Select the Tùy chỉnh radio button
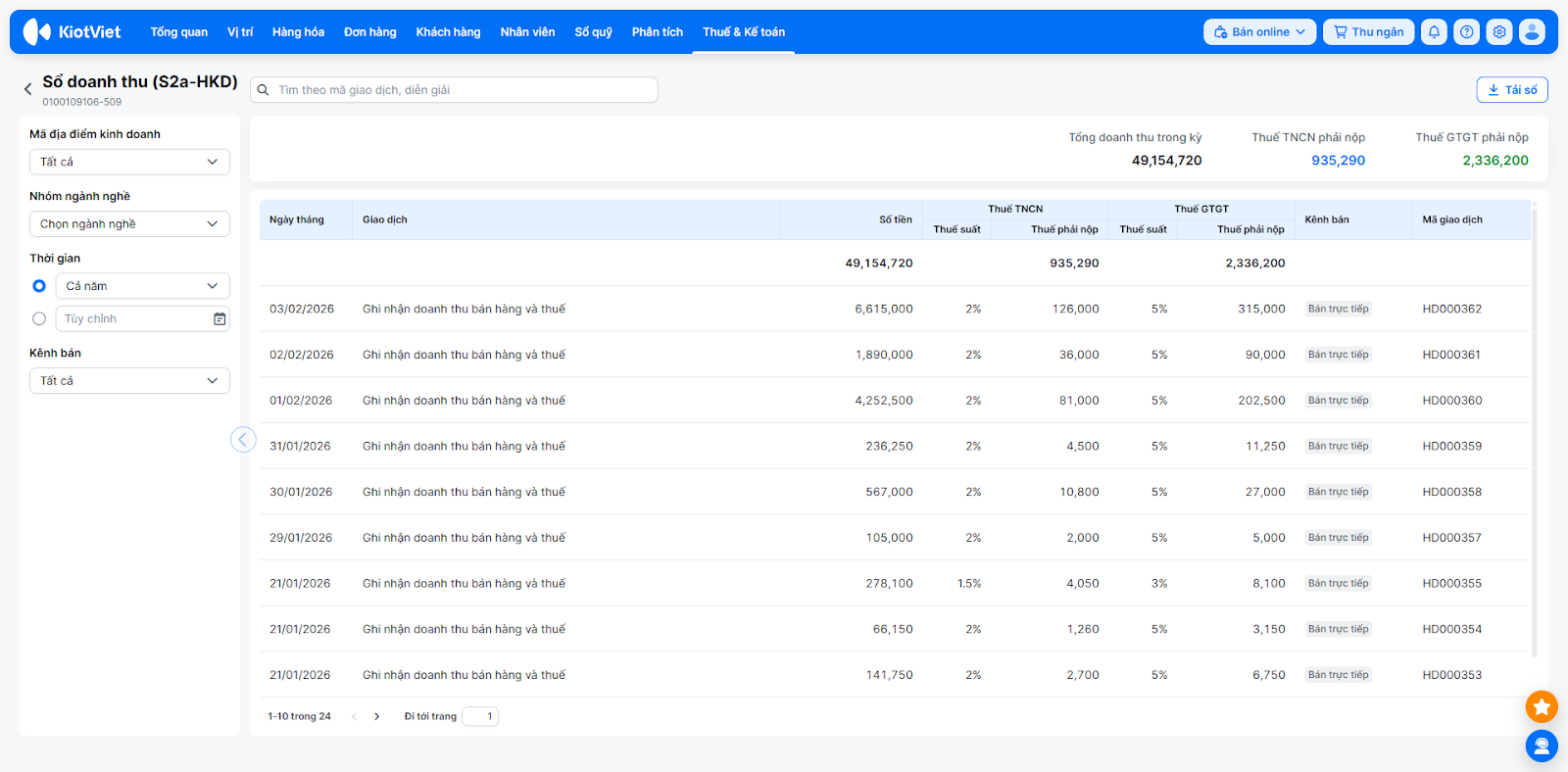 coord(39,319)
